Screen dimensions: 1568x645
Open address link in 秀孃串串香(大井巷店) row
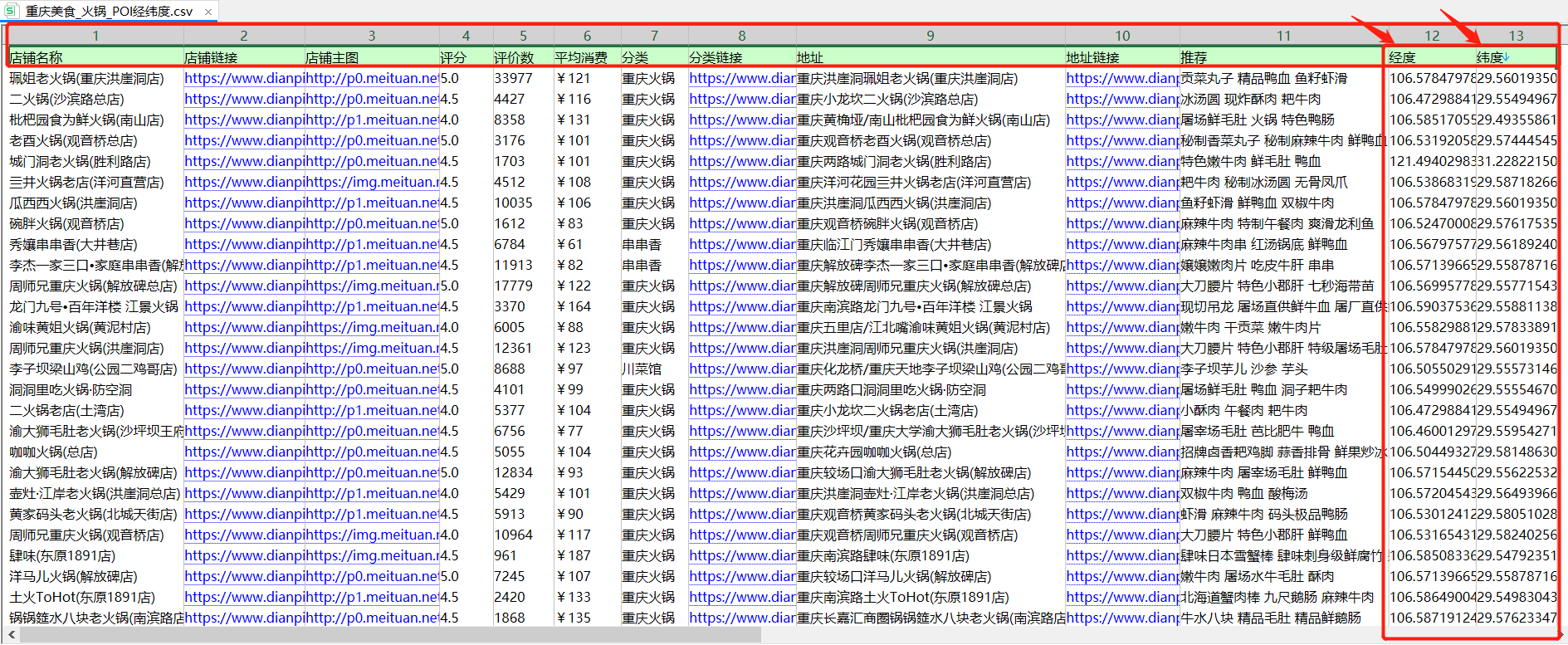[1122, 244]
